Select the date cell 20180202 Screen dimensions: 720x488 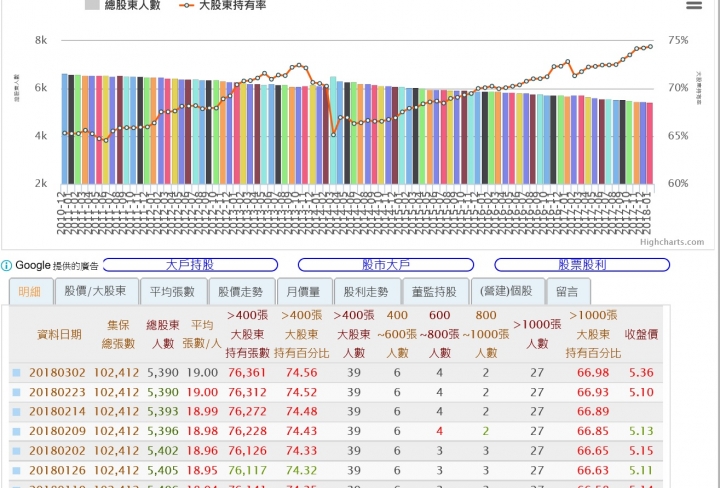[57, 451]
